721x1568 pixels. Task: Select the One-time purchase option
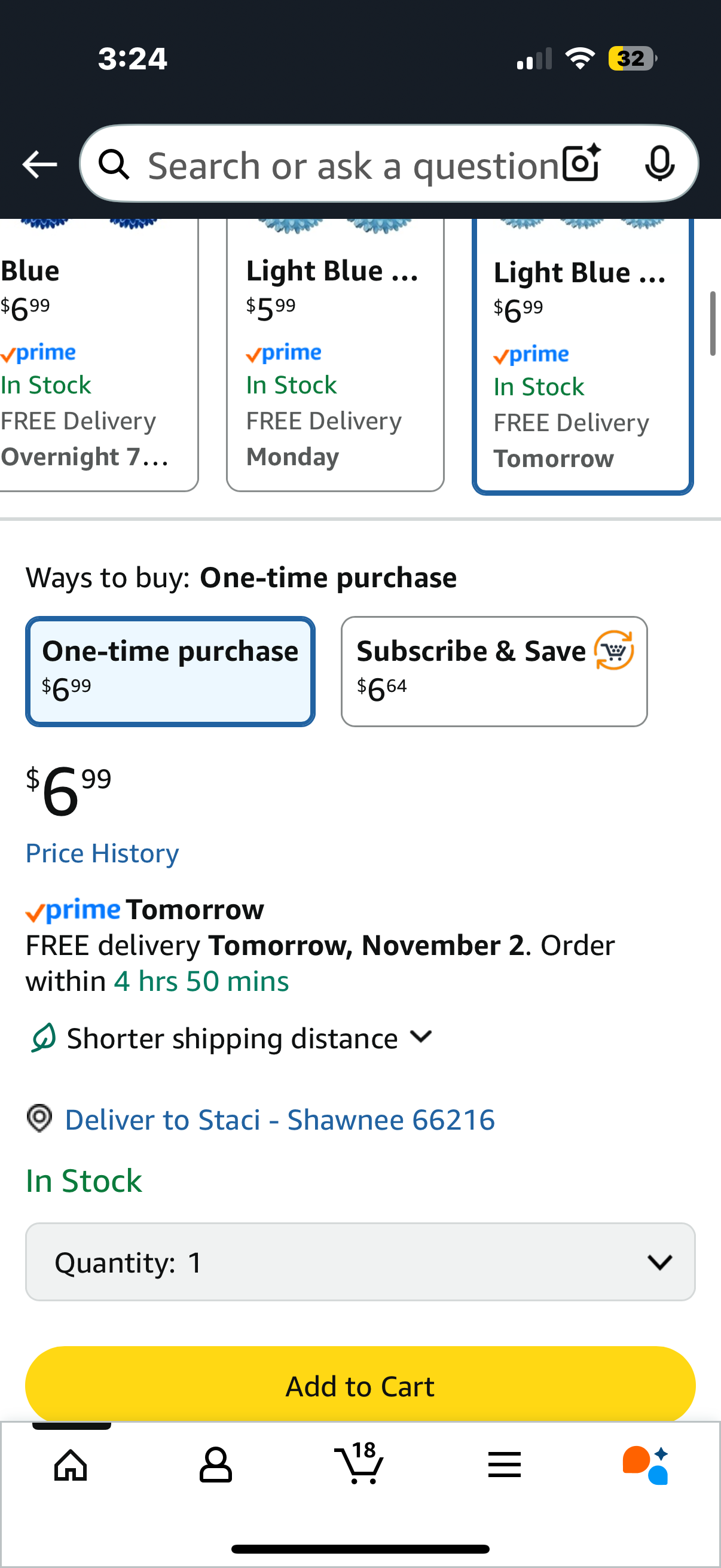coord(170,671)
